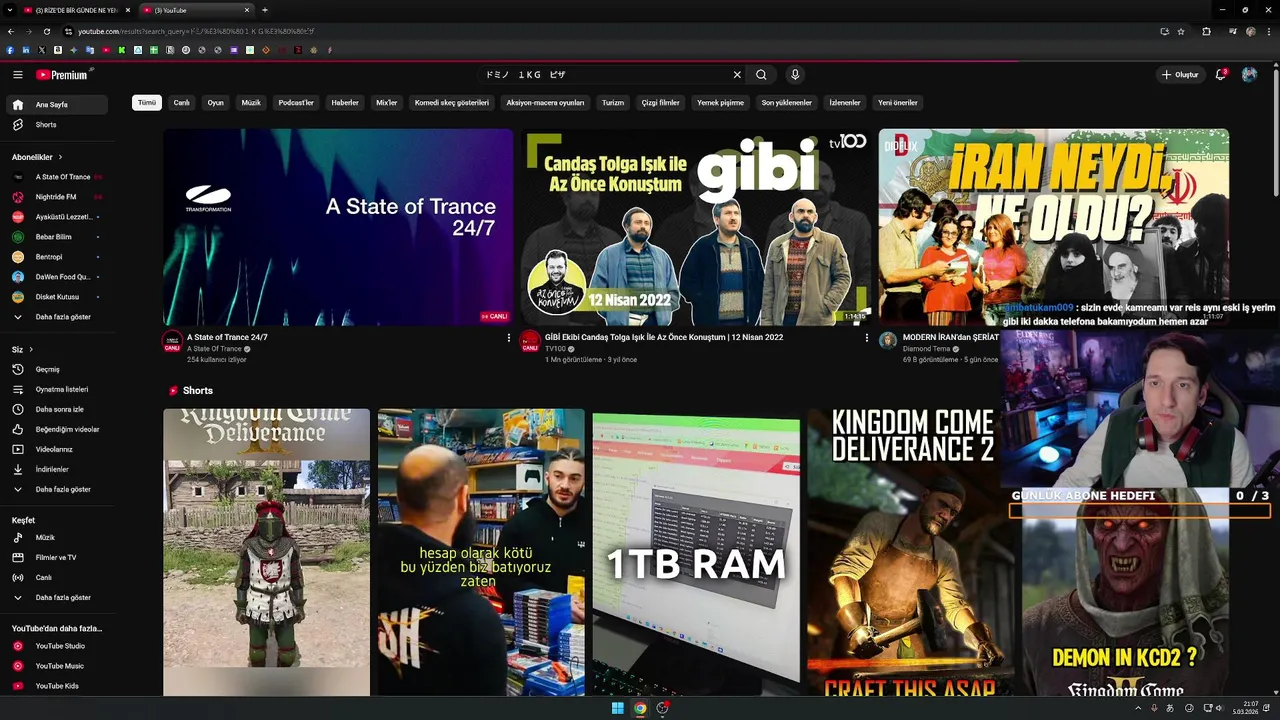
Task: Select the Yeni öneriler chip
Action: [x=898, y=102]
